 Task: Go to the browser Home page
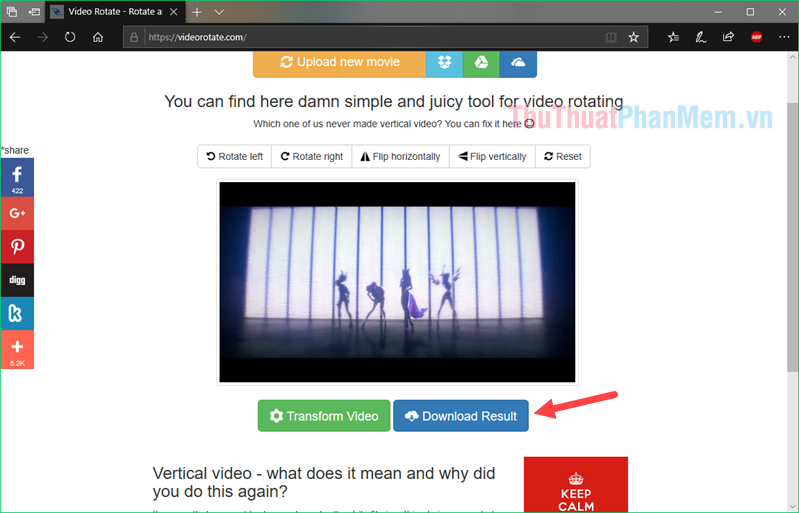(98, 37)
